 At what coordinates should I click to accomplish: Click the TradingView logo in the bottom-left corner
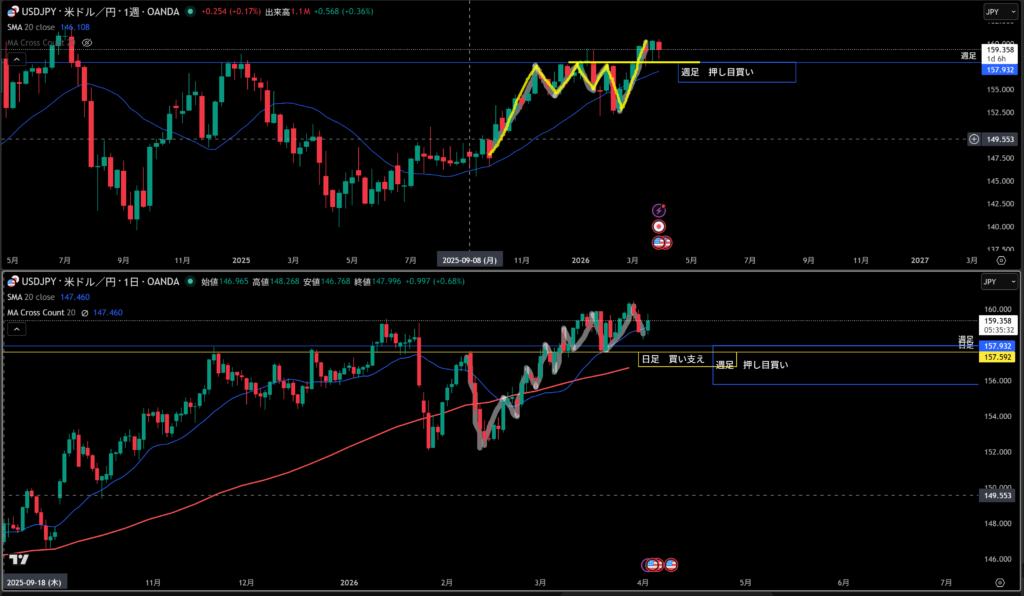click(x=16, y=560)
